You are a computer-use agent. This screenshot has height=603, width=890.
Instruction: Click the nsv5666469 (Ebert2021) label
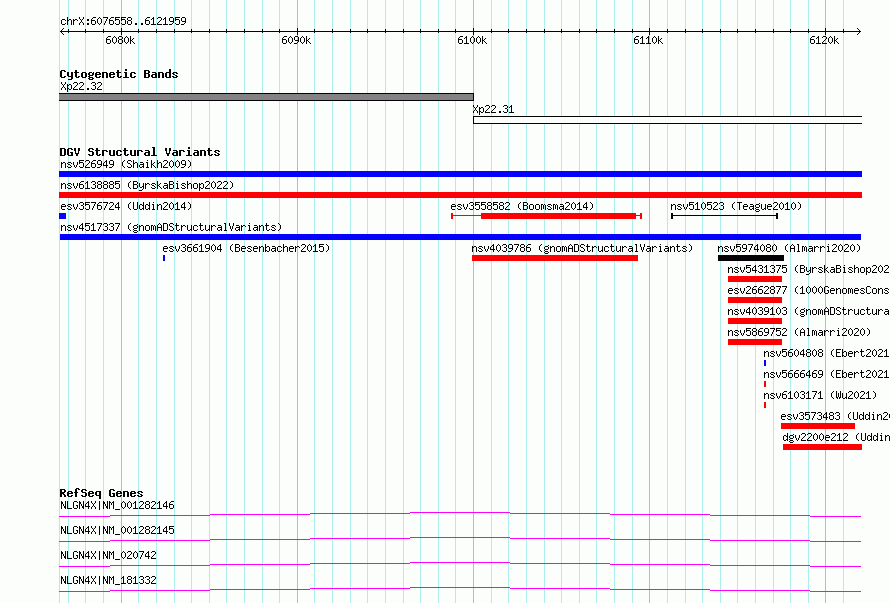point(826,374)
